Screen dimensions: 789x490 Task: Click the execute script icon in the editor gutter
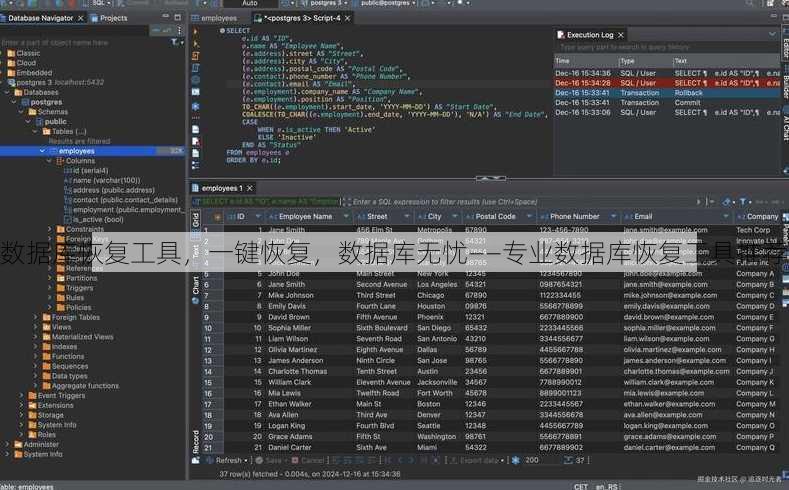pos(196,55)
